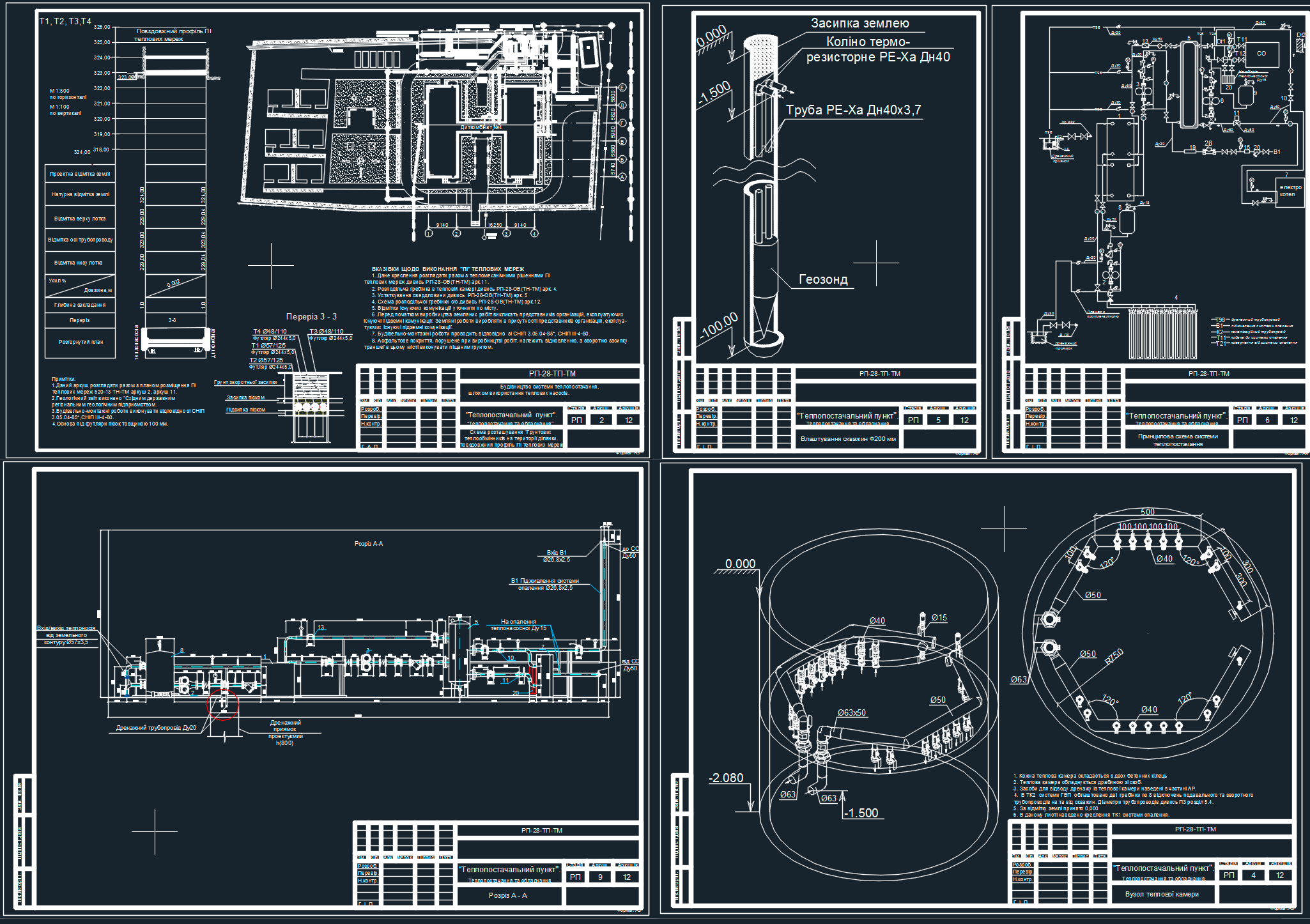The image size is (1310, 924).
Task: Select 'Повздовжний профіль ПІ' heading
Action: tap(174, 31)
